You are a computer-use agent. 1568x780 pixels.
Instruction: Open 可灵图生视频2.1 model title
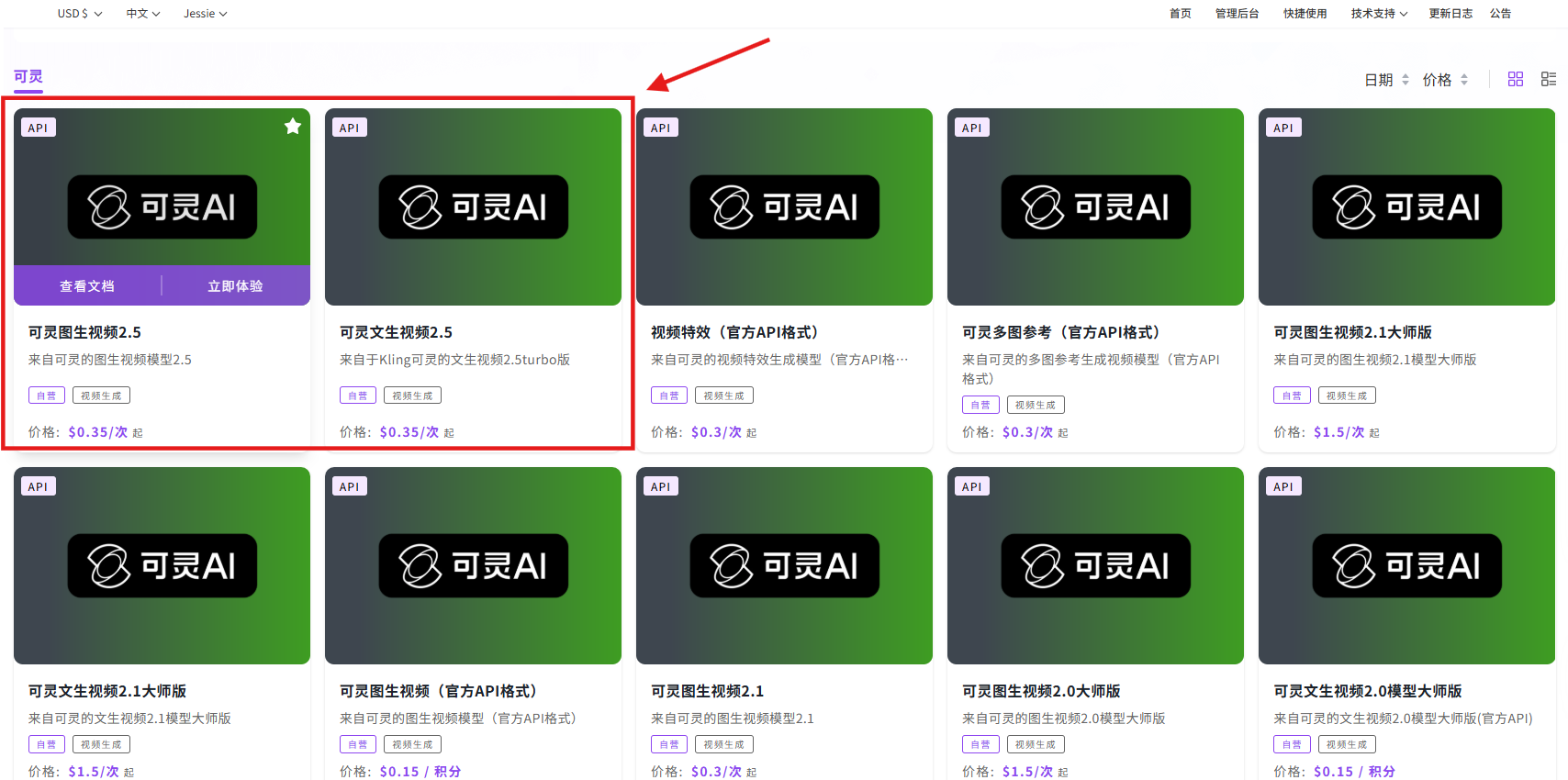pos(707,691)
